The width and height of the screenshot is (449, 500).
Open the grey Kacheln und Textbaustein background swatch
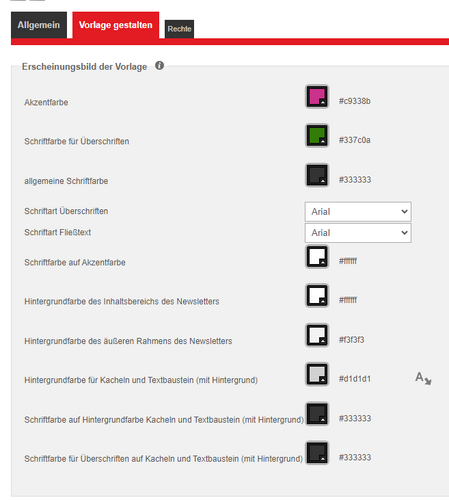click(317, 374)
